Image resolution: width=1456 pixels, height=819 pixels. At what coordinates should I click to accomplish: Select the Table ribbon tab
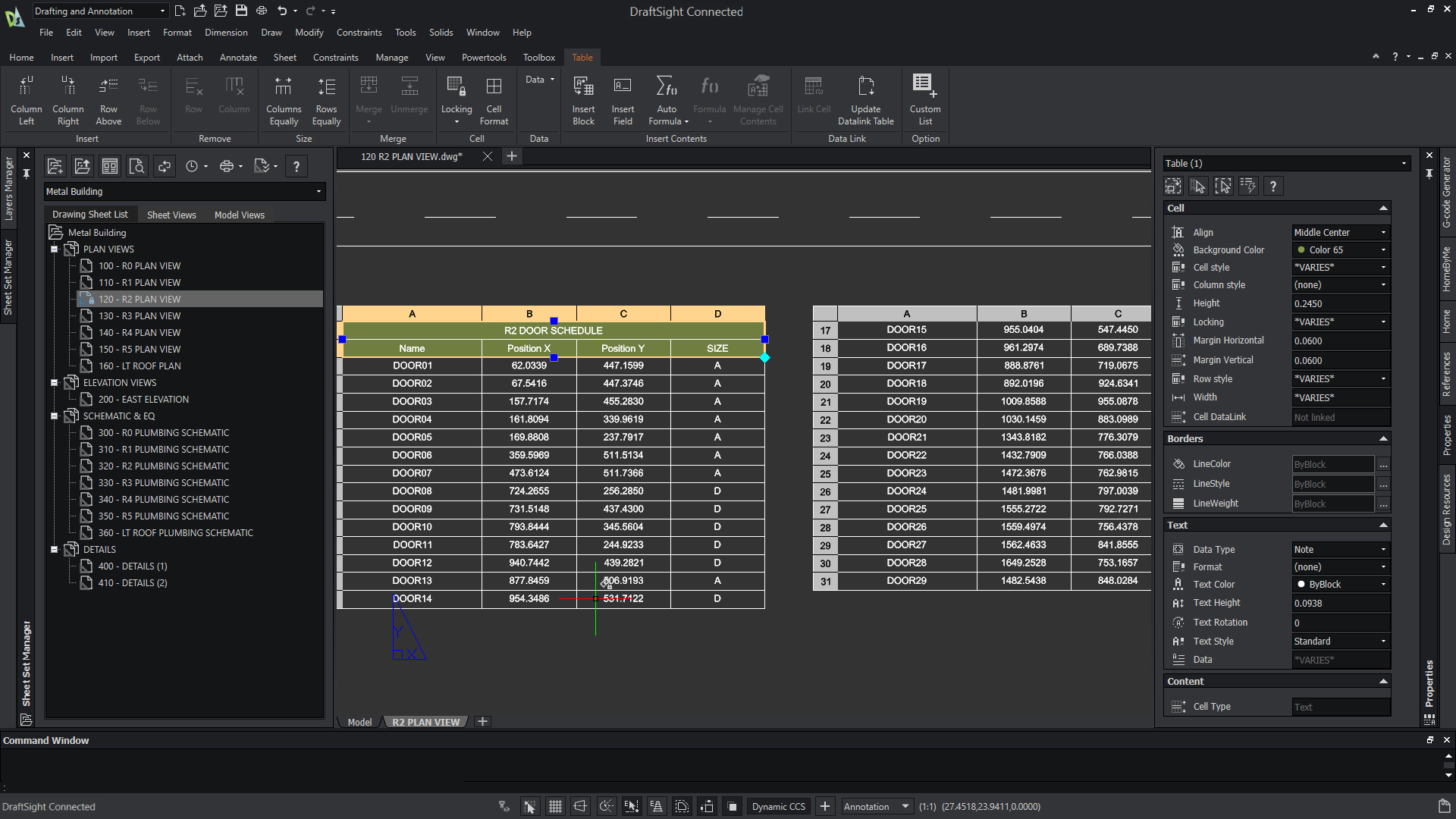(582, 57)
